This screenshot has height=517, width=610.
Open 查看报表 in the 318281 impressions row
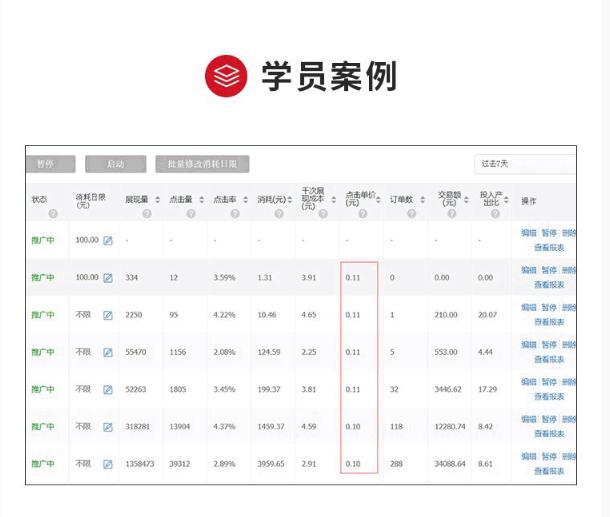tap(548, 434)
